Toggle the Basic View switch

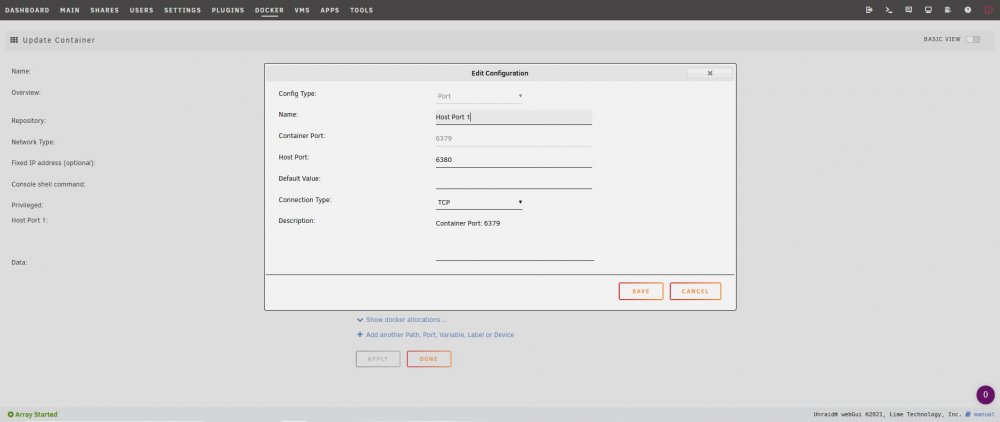(x=973, y=40)
